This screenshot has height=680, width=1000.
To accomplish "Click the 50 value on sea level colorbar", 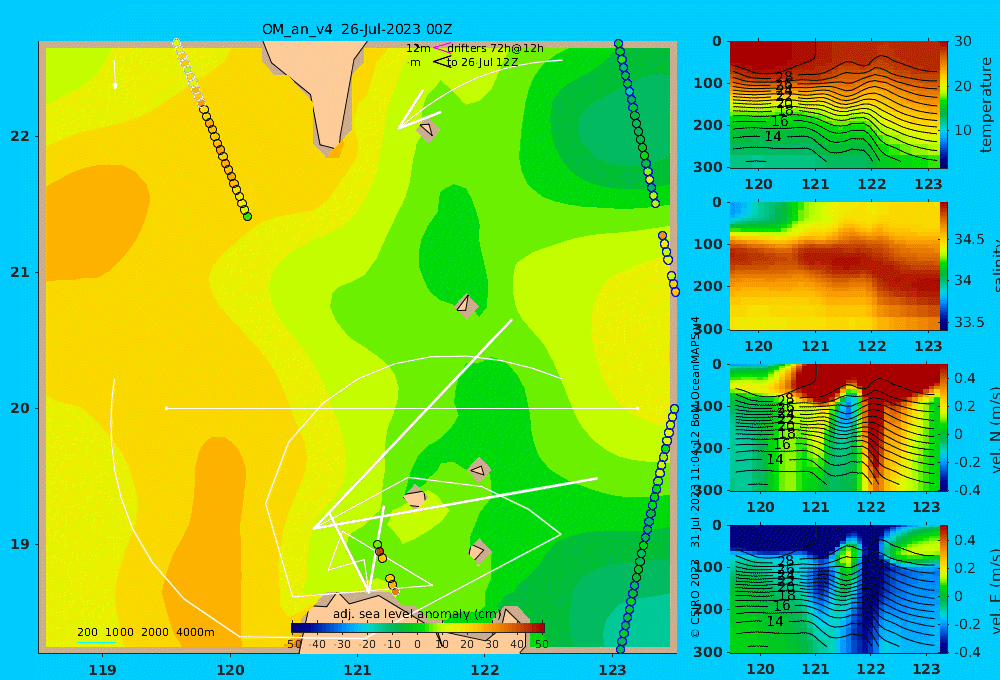I will 541,644.
